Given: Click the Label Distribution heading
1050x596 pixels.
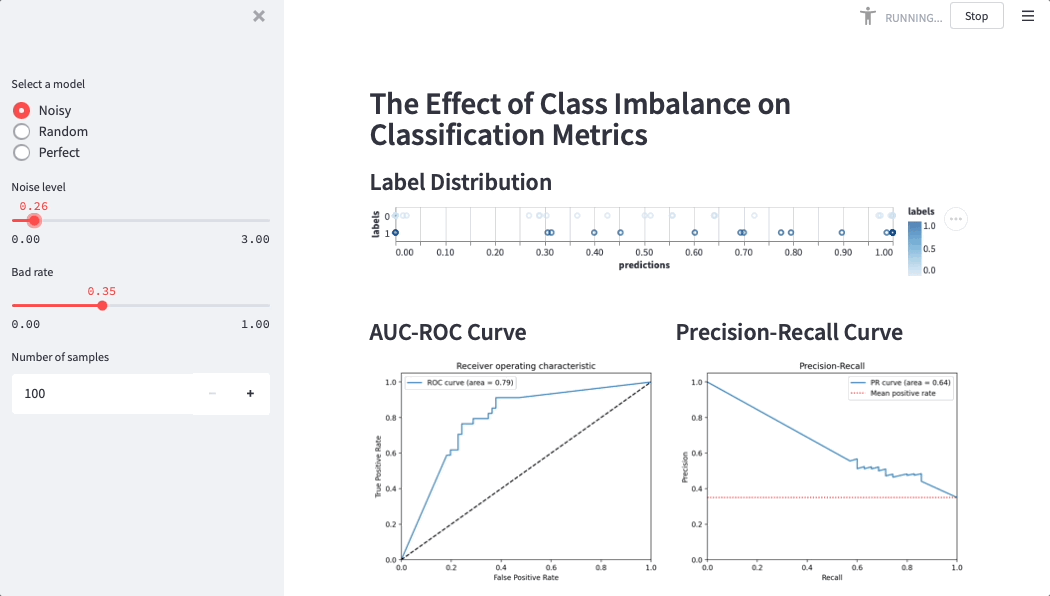Looking at the screenshot, I should click(460, 182).
